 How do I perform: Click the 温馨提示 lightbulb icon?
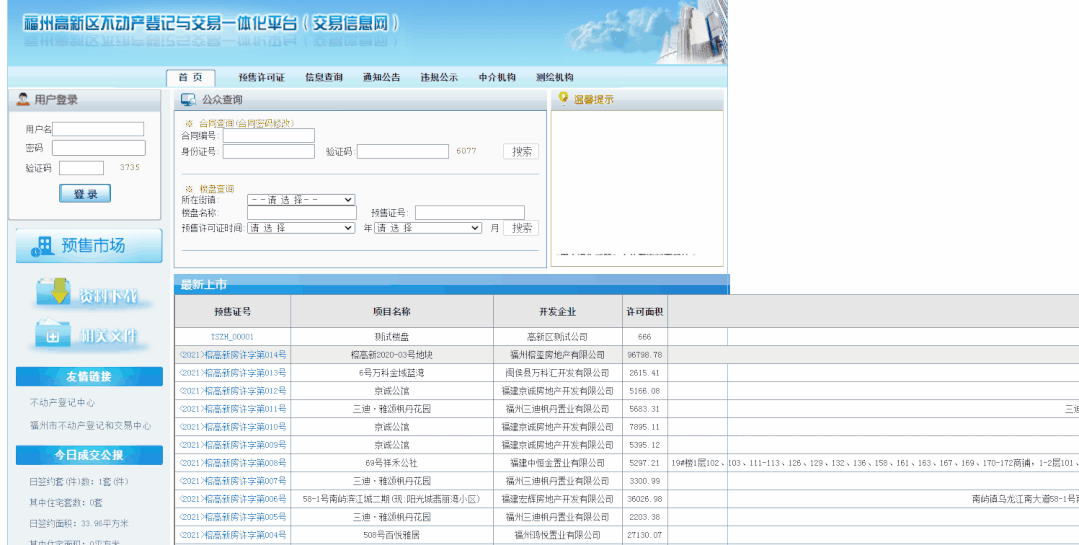pos(564,99)
